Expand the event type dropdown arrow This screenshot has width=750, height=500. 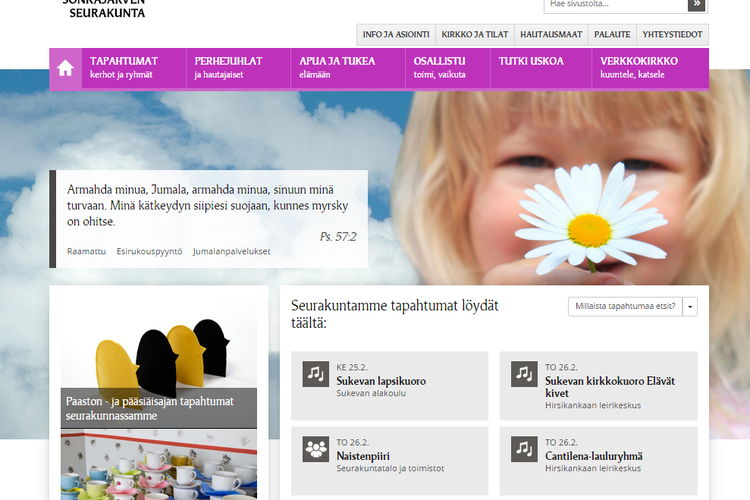tap(690, 307)
